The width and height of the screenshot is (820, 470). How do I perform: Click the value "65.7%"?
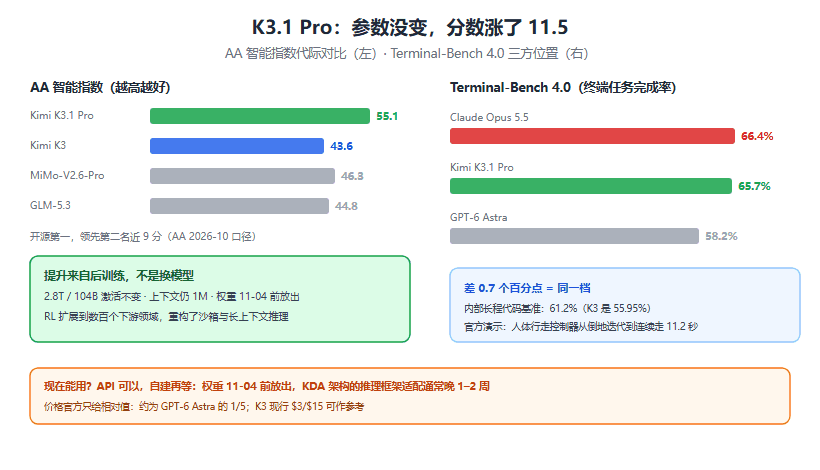tap(754, 186)
